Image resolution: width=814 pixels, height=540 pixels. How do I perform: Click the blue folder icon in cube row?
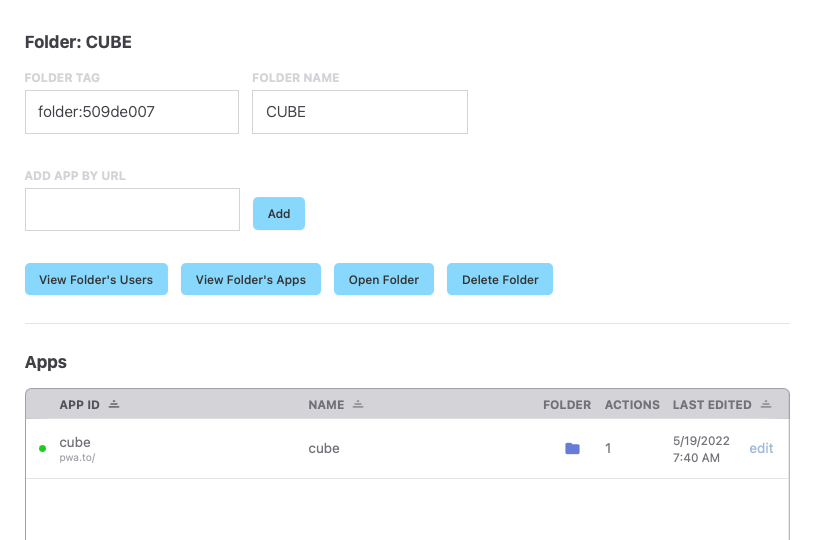tap(572, 449)
